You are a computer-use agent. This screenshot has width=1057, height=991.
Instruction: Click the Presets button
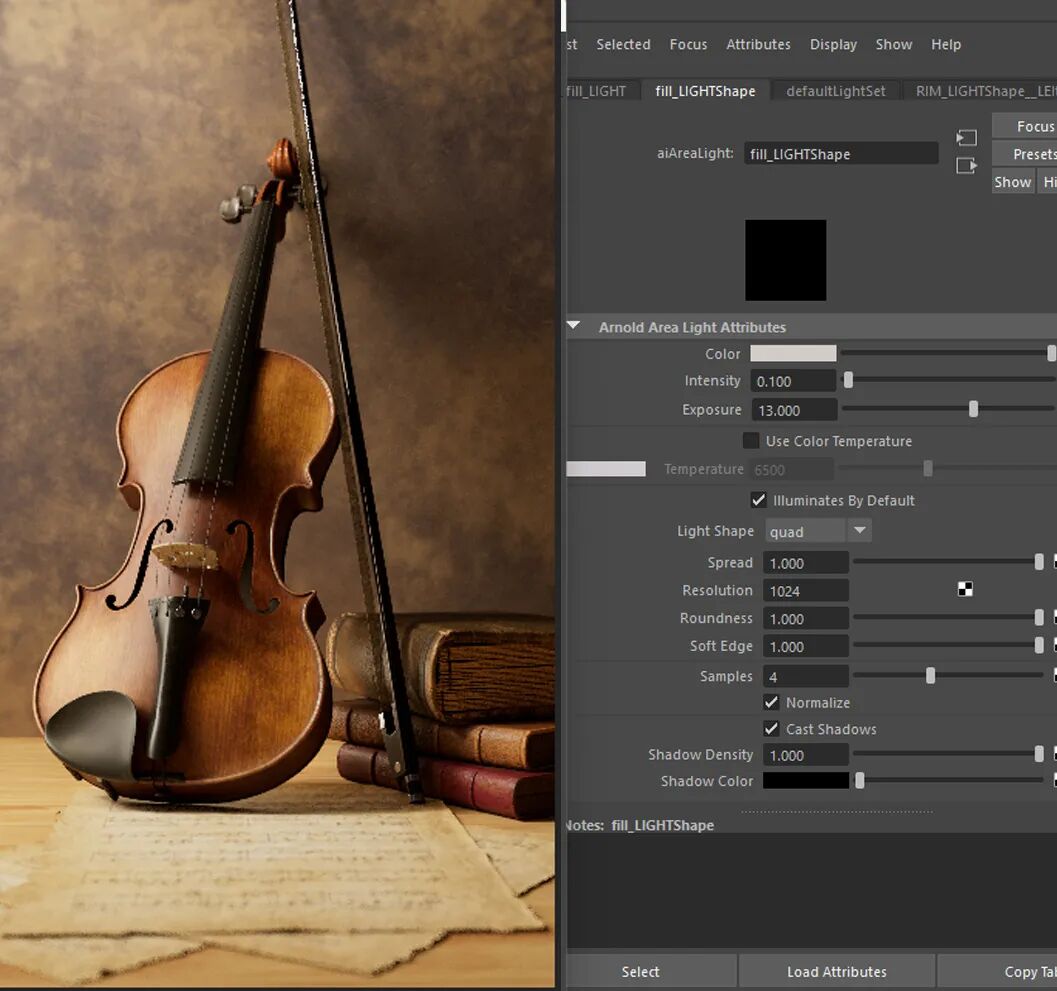click(x=1026, y=154)
